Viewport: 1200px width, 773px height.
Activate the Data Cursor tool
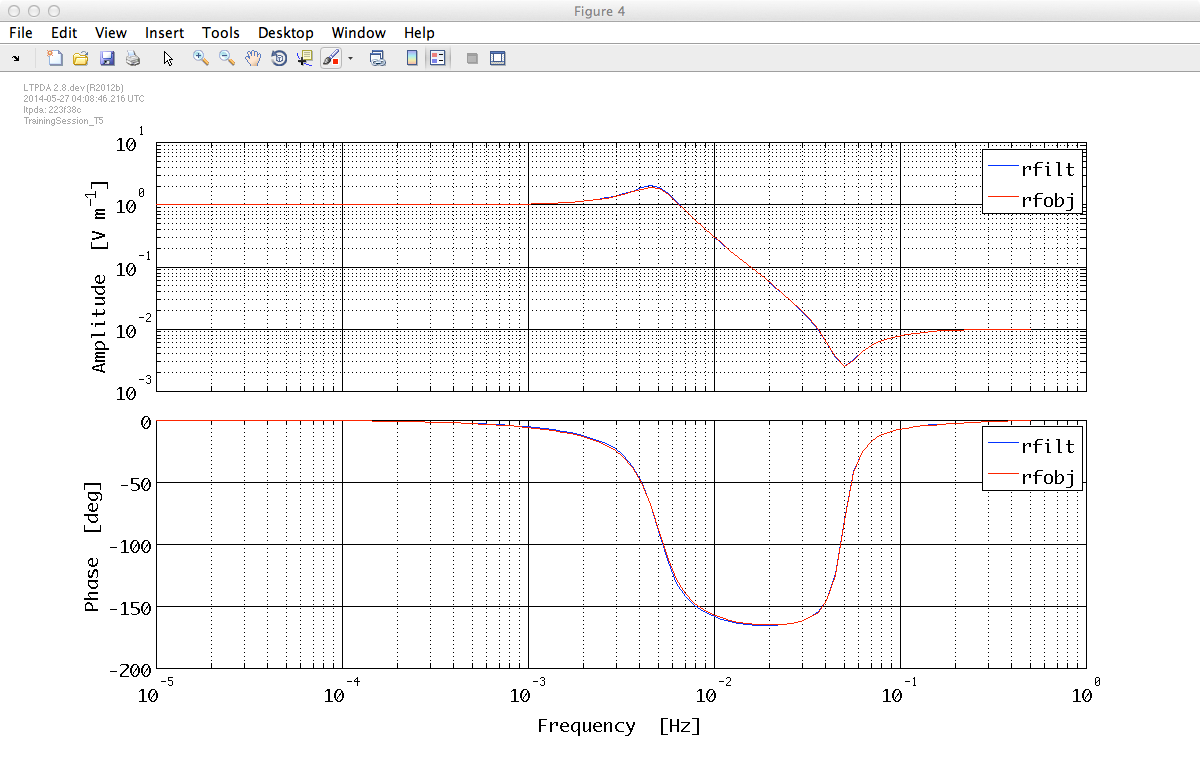coord(305,58)
